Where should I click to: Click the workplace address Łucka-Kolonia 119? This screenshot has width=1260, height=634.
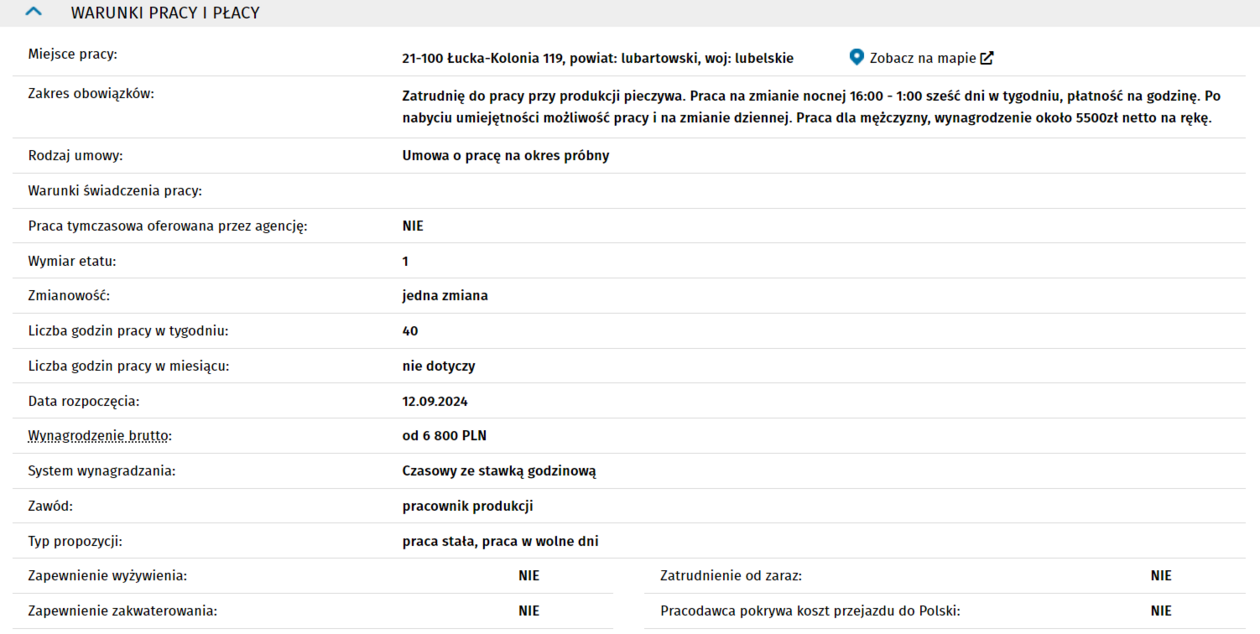[x=597, y=58]
